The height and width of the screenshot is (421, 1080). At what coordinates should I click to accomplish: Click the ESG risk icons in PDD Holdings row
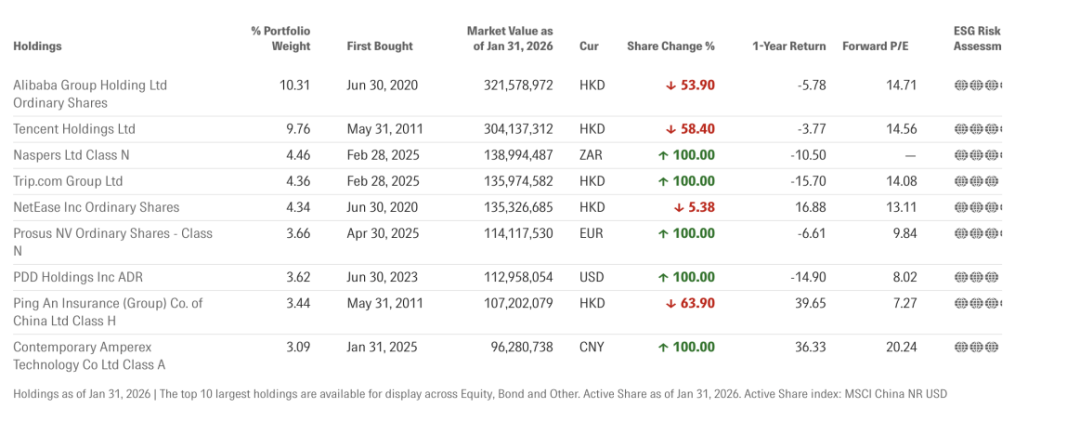tap(978, 277)
